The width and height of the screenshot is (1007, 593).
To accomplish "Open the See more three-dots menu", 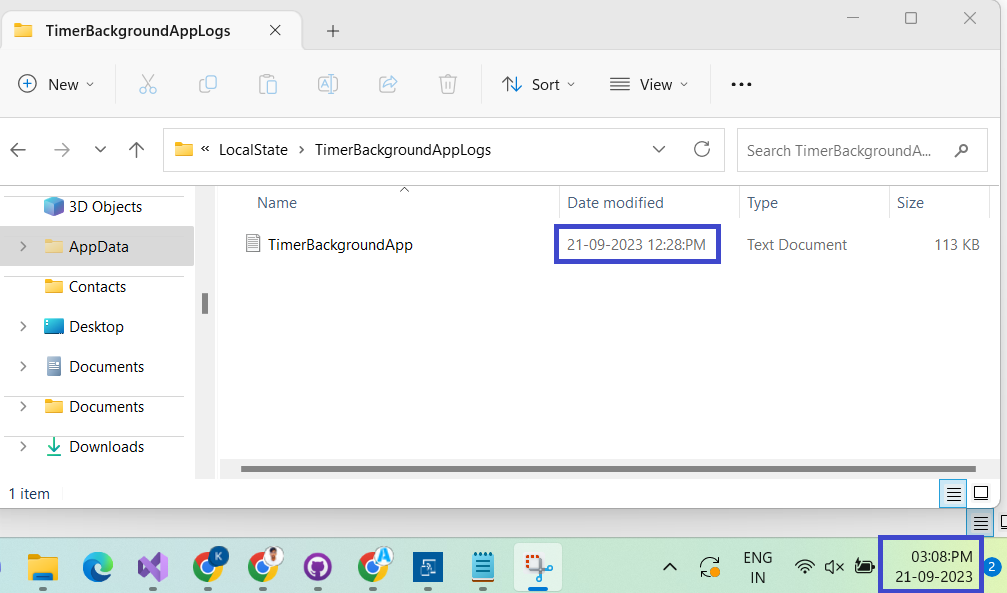I will 741,84.
